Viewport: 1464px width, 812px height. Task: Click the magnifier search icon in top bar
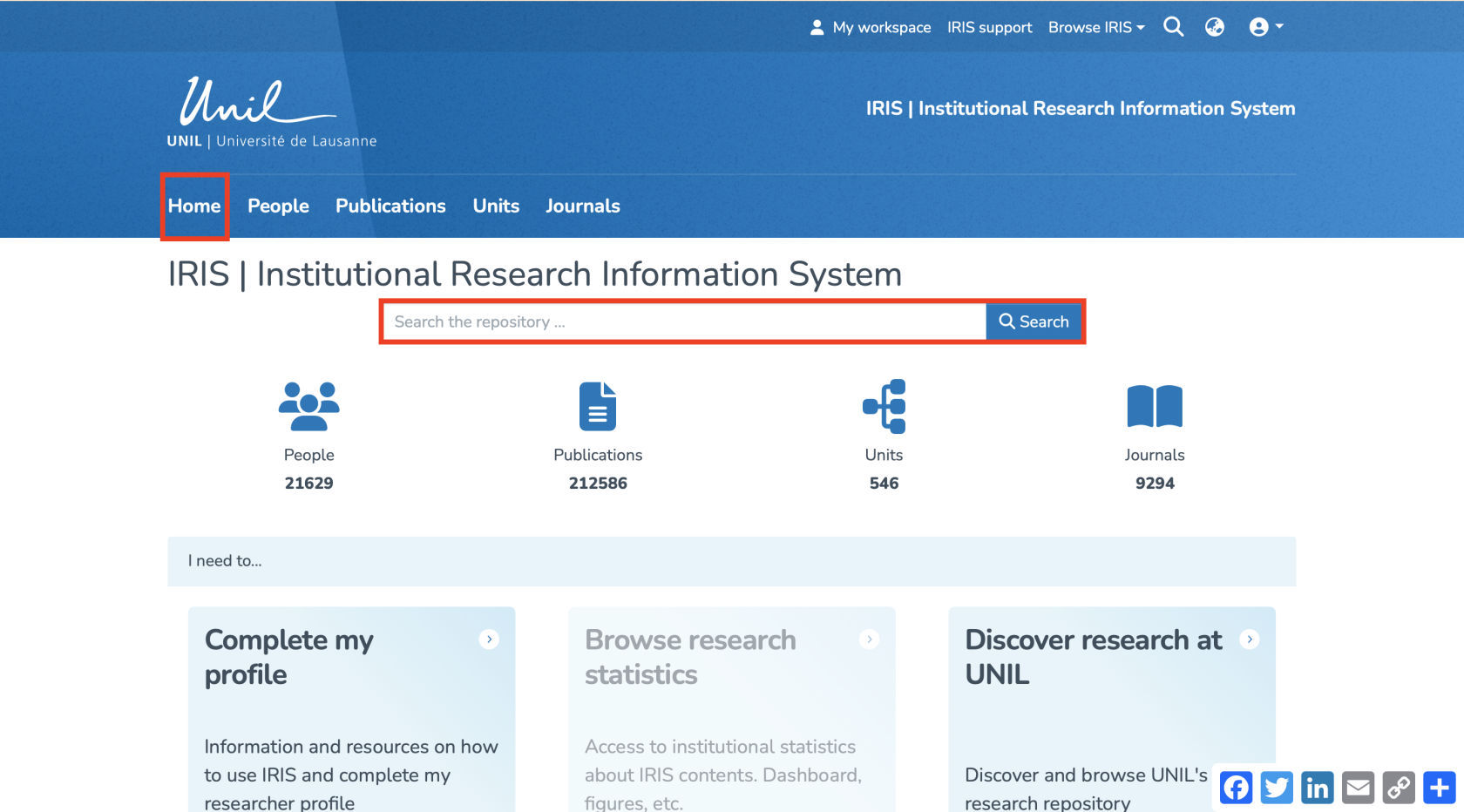[x=1173, y=27]
